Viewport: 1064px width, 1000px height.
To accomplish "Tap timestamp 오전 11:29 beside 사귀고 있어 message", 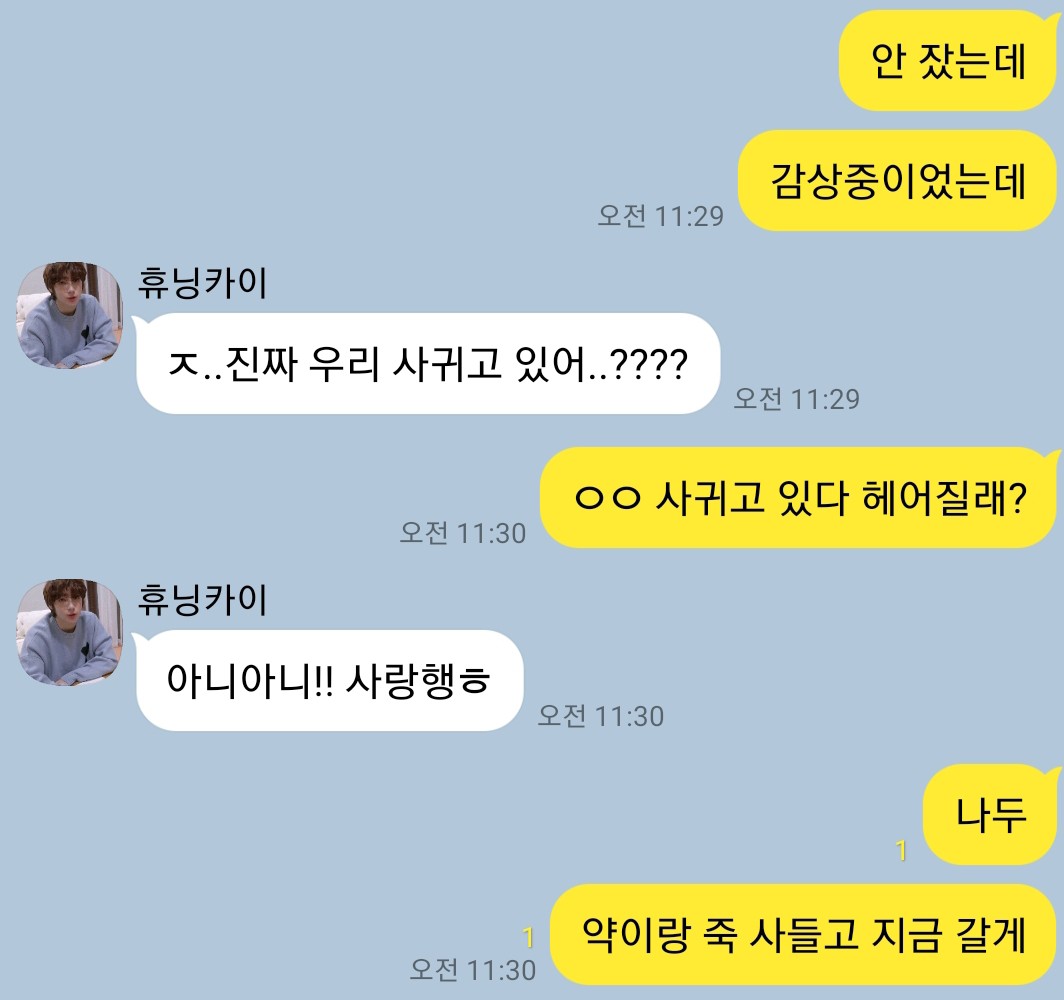I will [x=797, y=398].
